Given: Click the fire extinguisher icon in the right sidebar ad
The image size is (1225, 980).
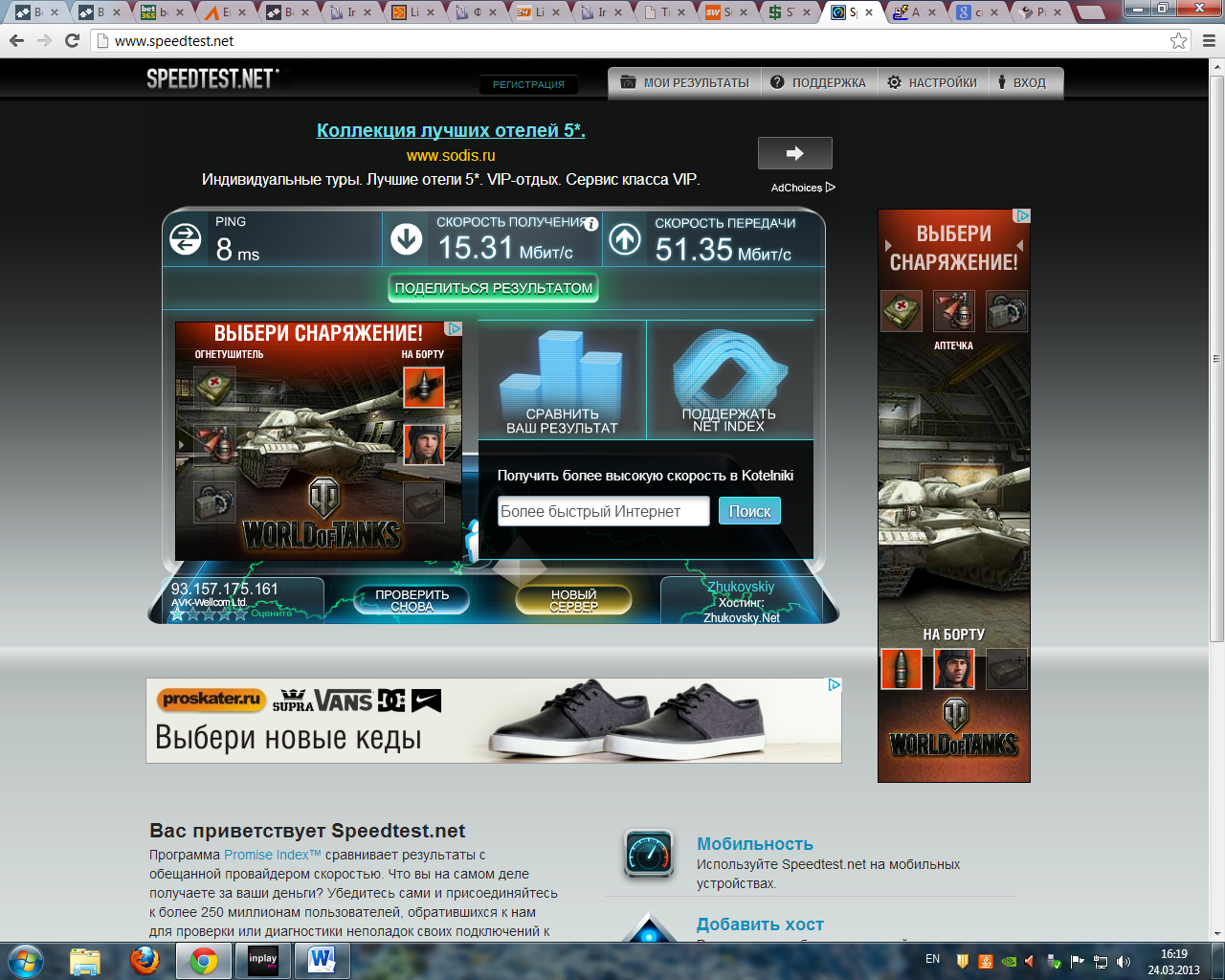Looking at the screenshot, I should [954, 311].
